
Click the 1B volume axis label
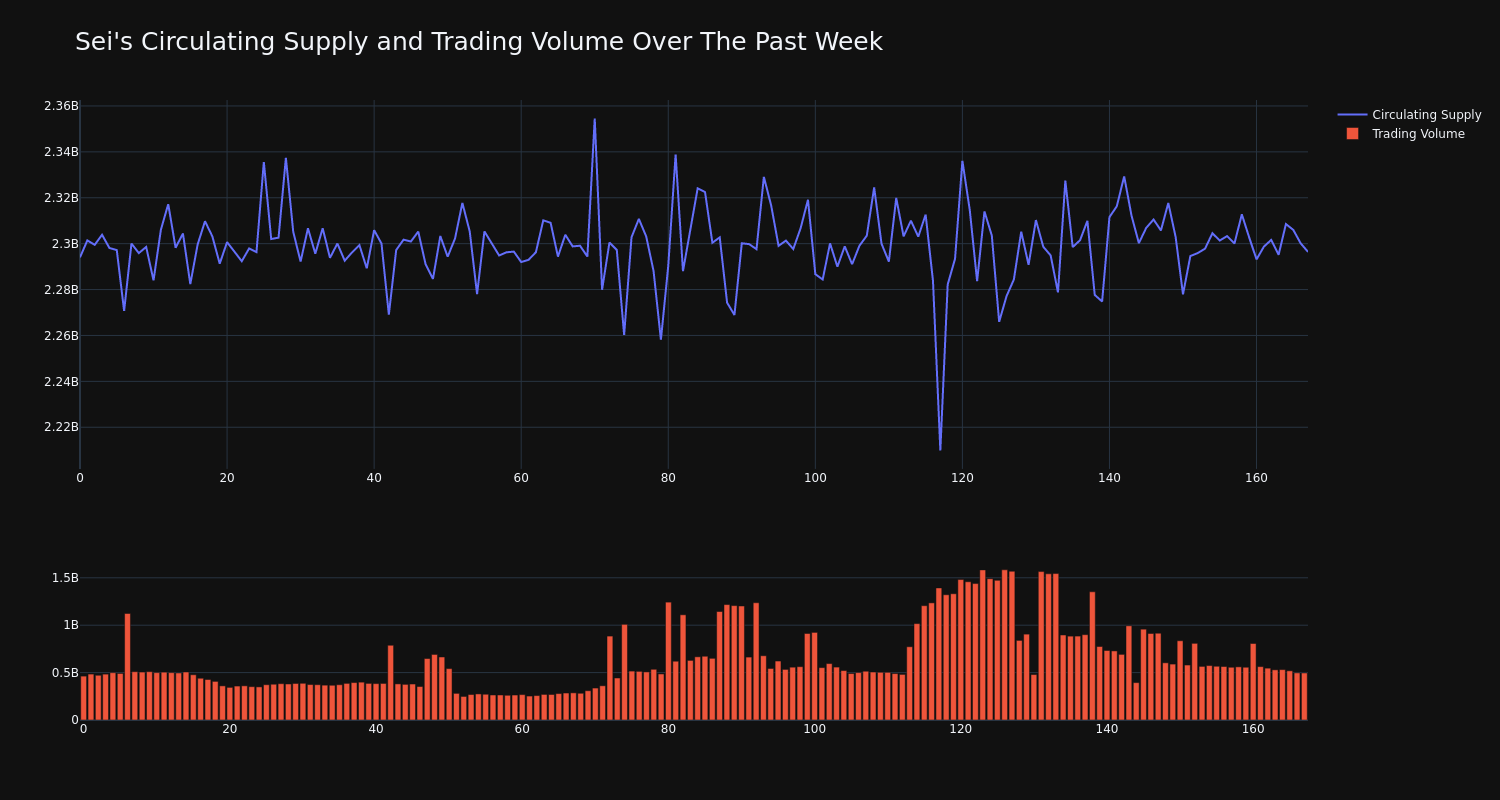point(70,625)
